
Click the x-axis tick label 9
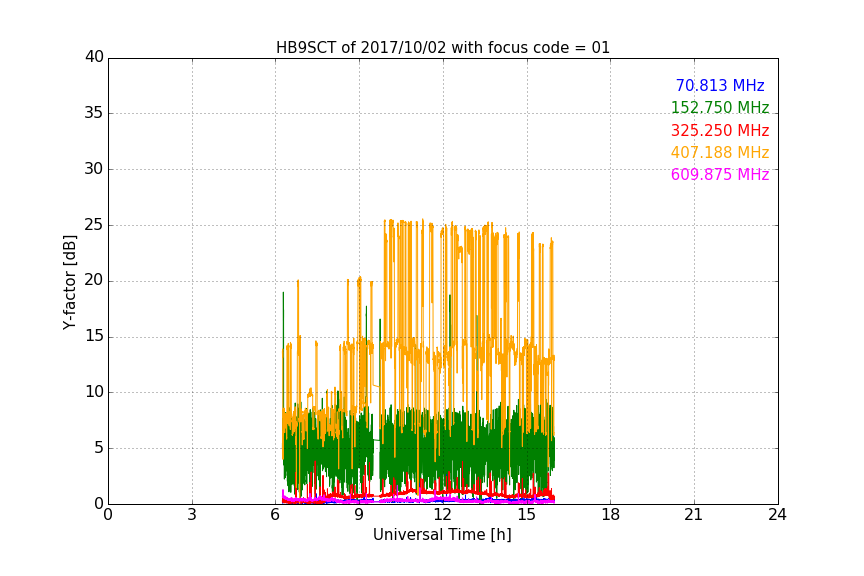coord(359,515)
